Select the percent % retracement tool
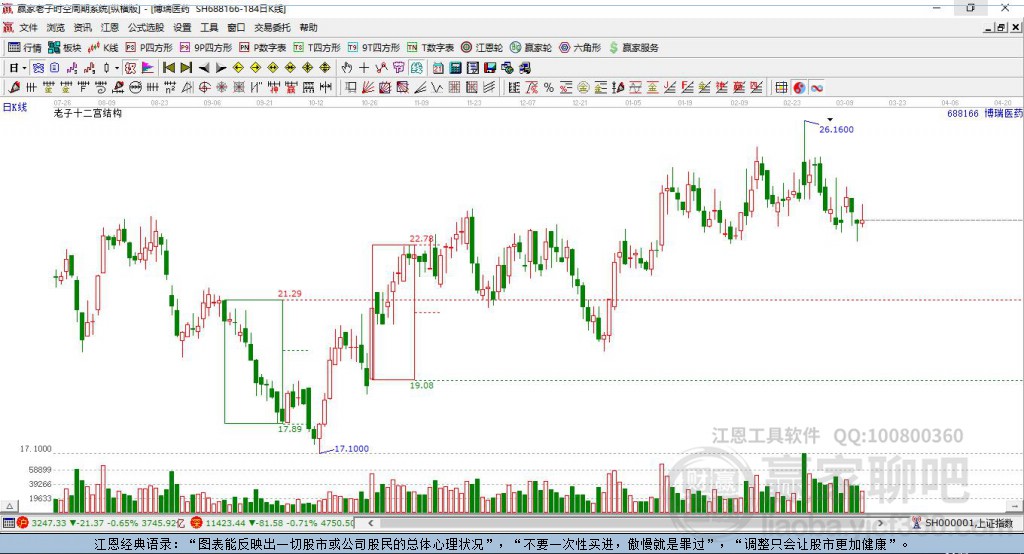 click(x=549, y=88)
